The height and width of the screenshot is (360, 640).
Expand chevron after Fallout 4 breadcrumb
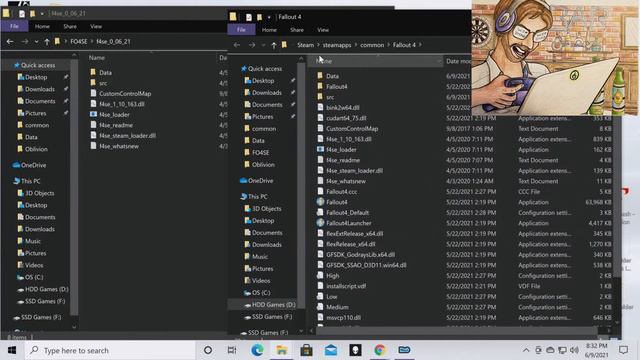(420, 45)
